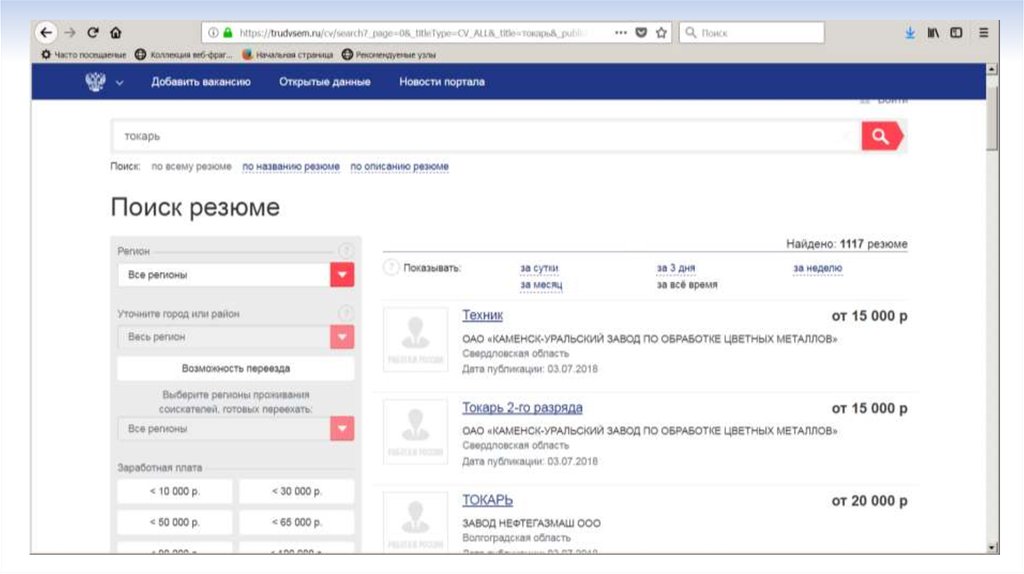The width and height of the screenshot is (1024, 574).
Task: Open the Открытые данные menu item
Action: [324, 82]
